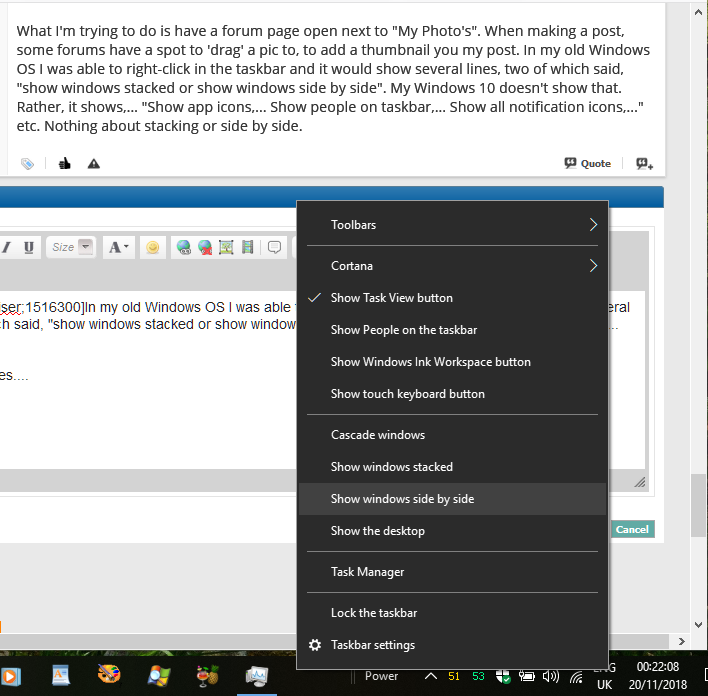This screenshot has height=696, width=708.
Task: Select Show windows side by side
Action: (x=452, y=499)
